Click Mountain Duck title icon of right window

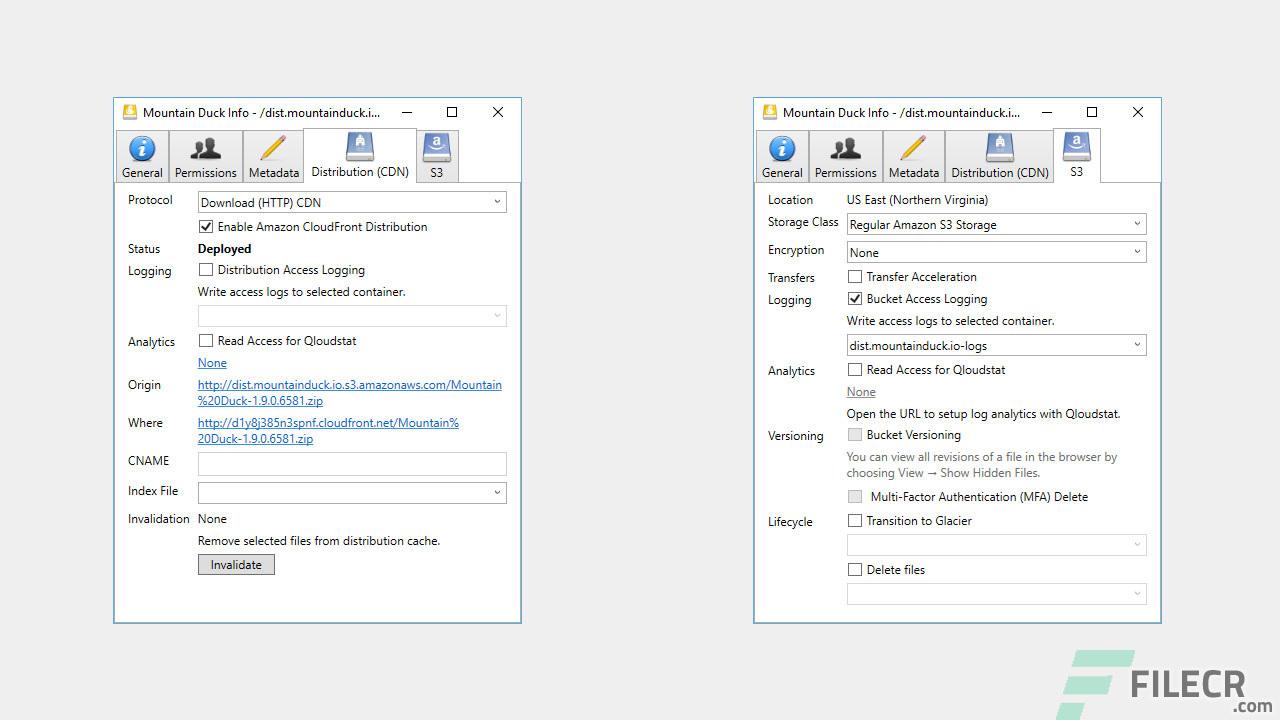tap(769, 112)
